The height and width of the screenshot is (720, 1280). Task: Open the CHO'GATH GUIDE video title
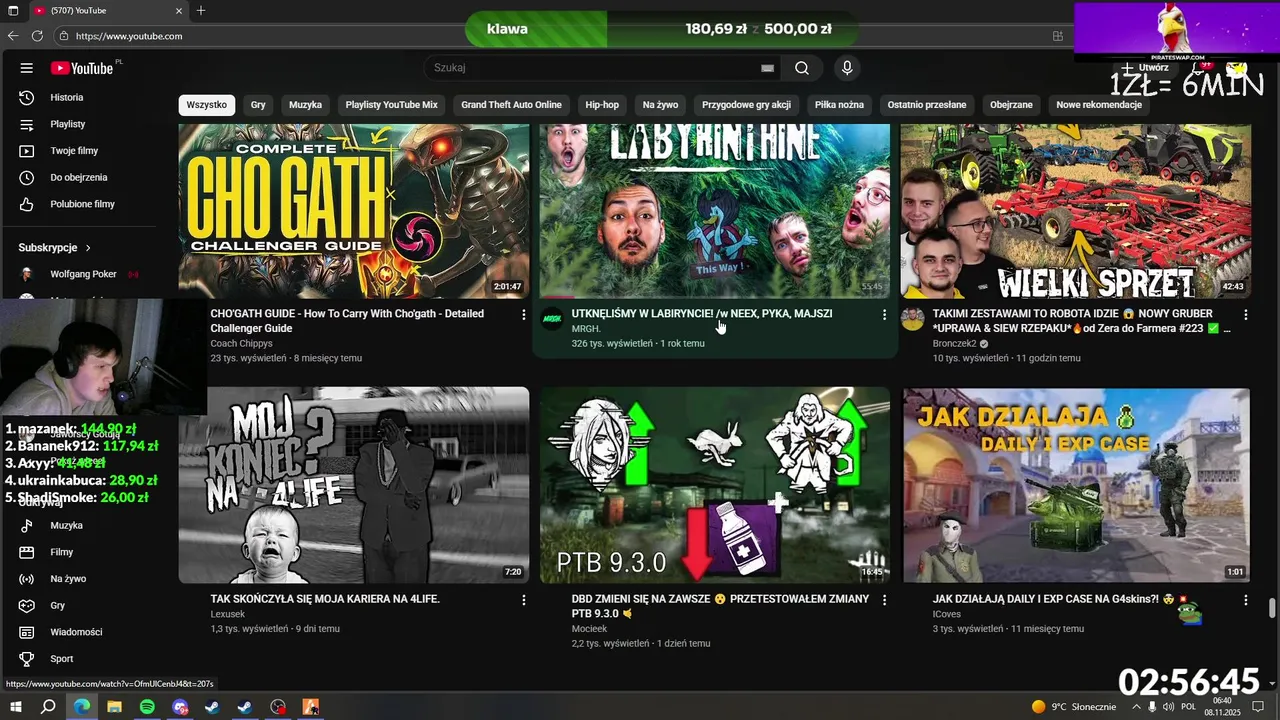(347, 321)
